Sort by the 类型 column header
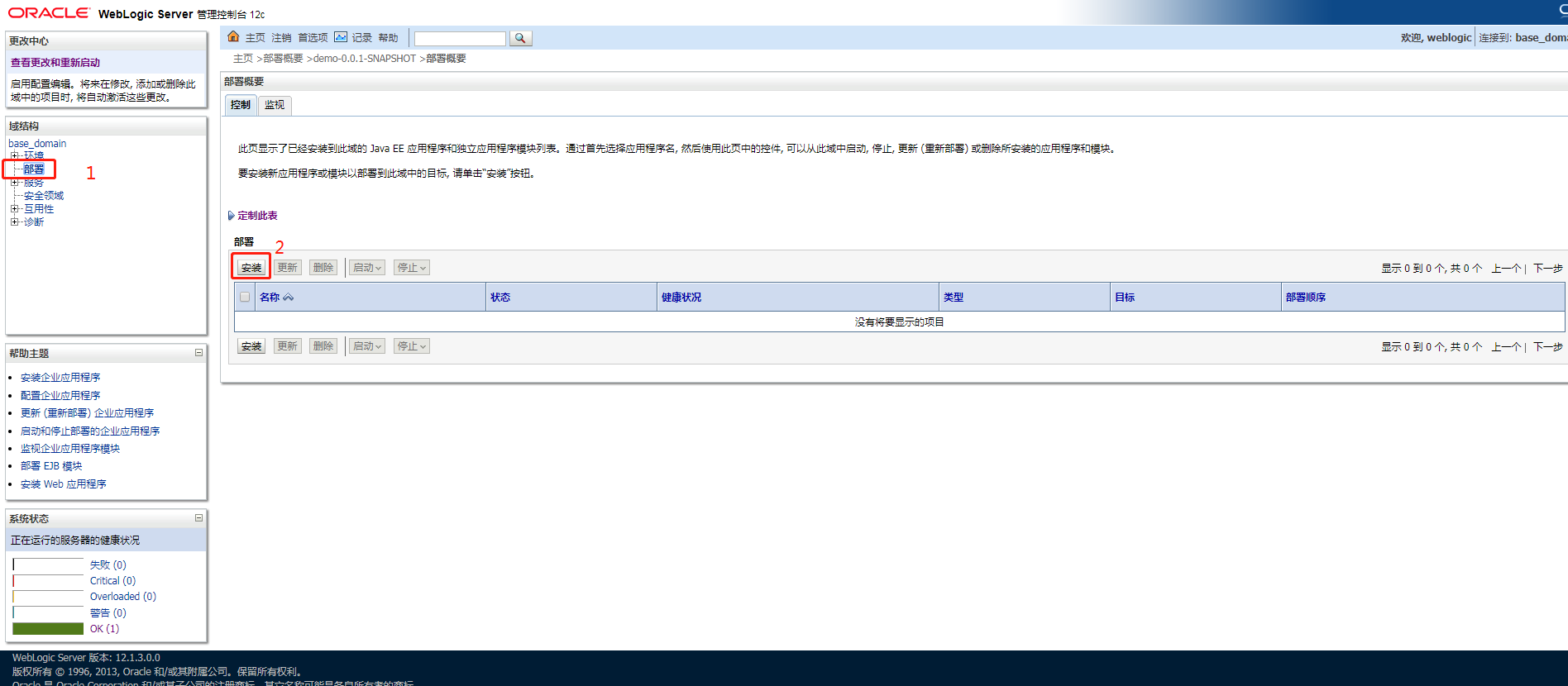This screenshot has width=1568, height=686. (x=954, y=298)
